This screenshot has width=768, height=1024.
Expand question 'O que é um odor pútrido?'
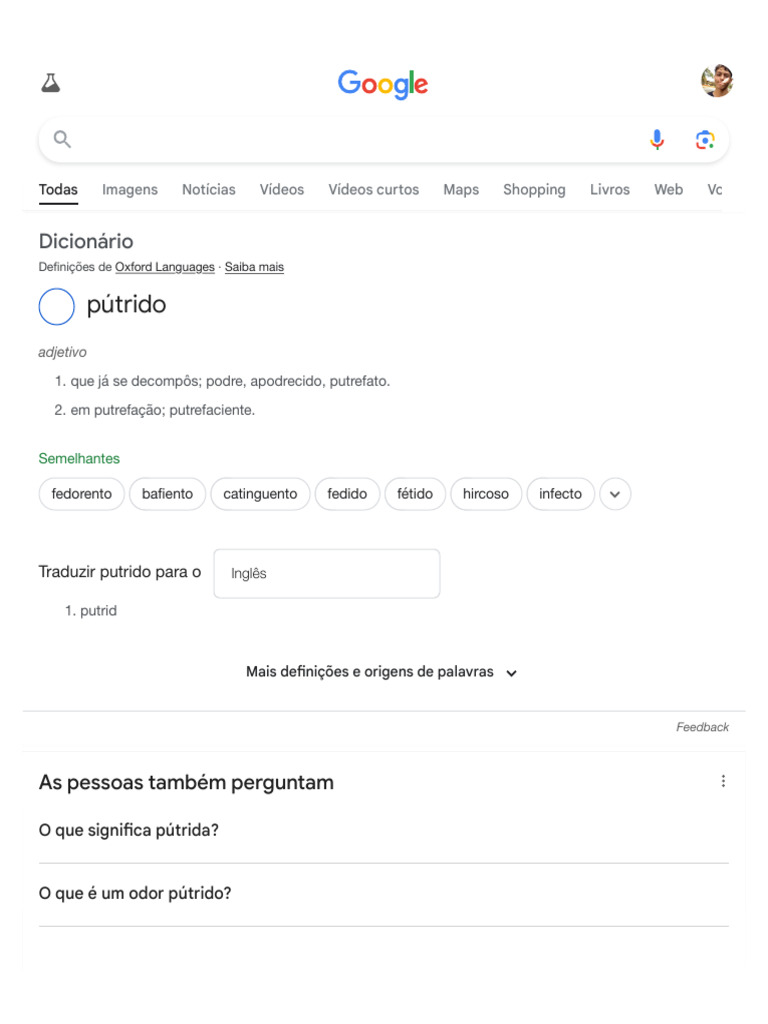[383, 893]
